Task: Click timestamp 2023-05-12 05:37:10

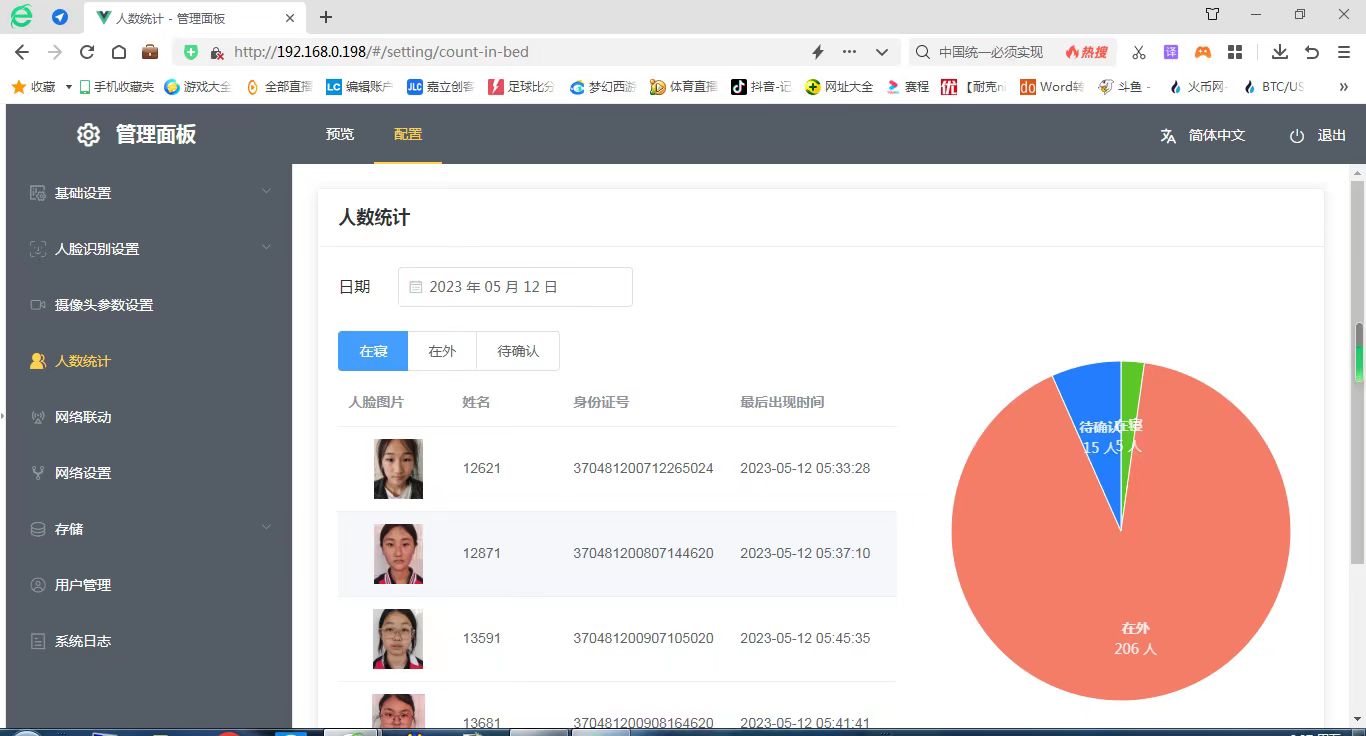Action: (805, 553)
